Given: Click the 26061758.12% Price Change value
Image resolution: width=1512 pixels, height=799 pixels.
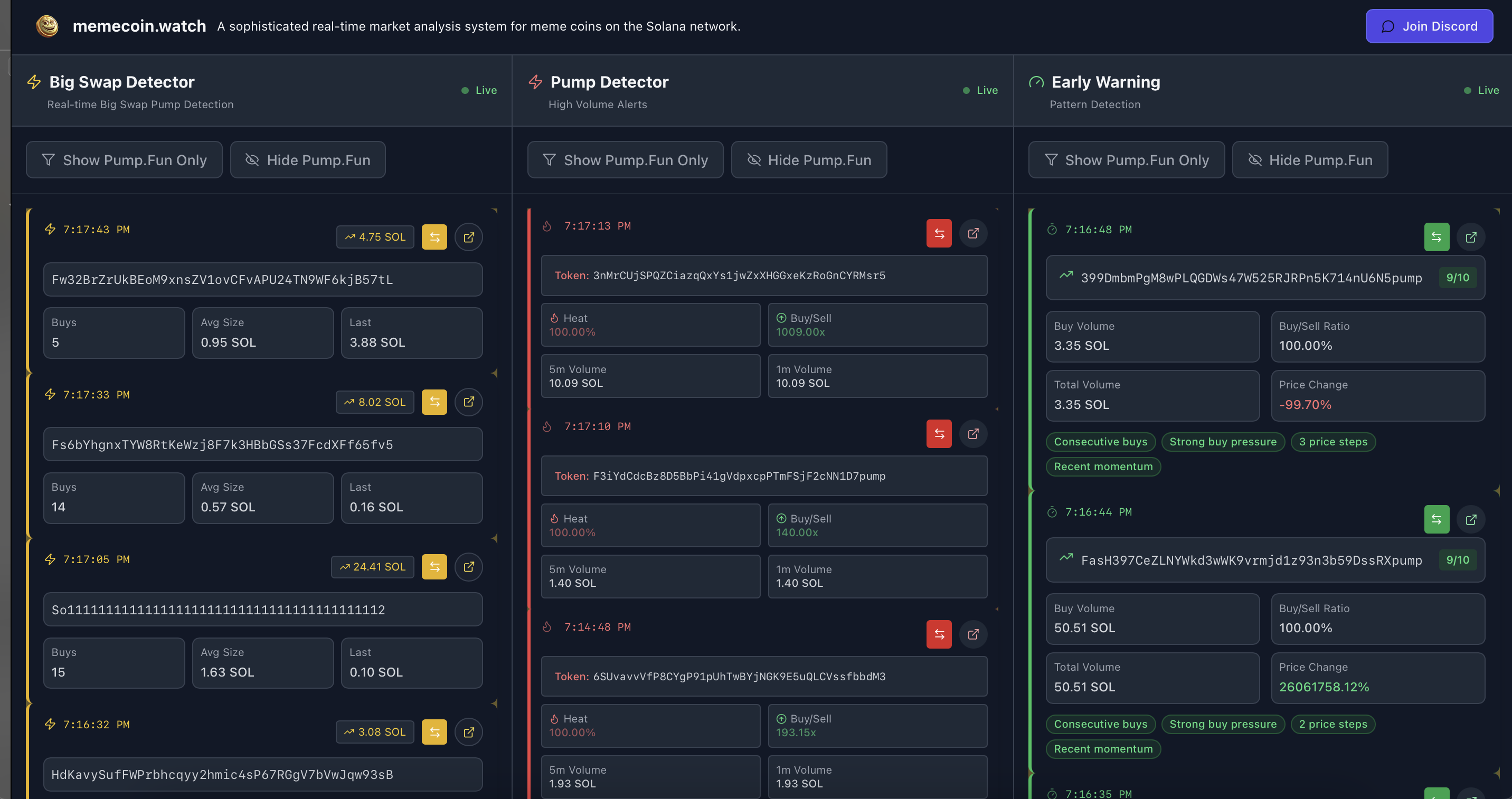Looking at the screenshot, I should click(x=1324, y=687).
